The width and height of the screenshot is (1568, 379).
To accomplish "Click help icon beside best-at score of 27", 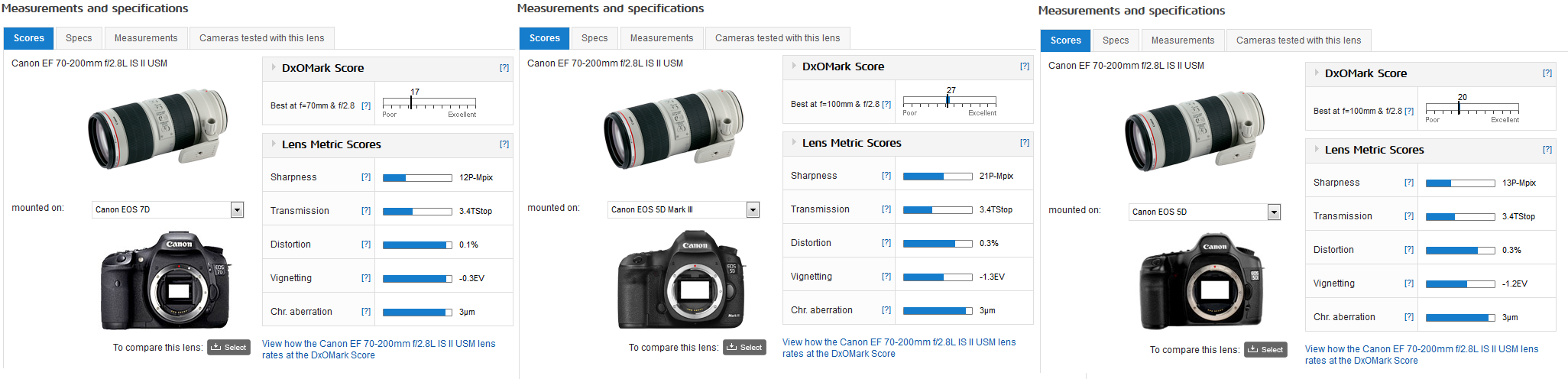I will 886,105.
